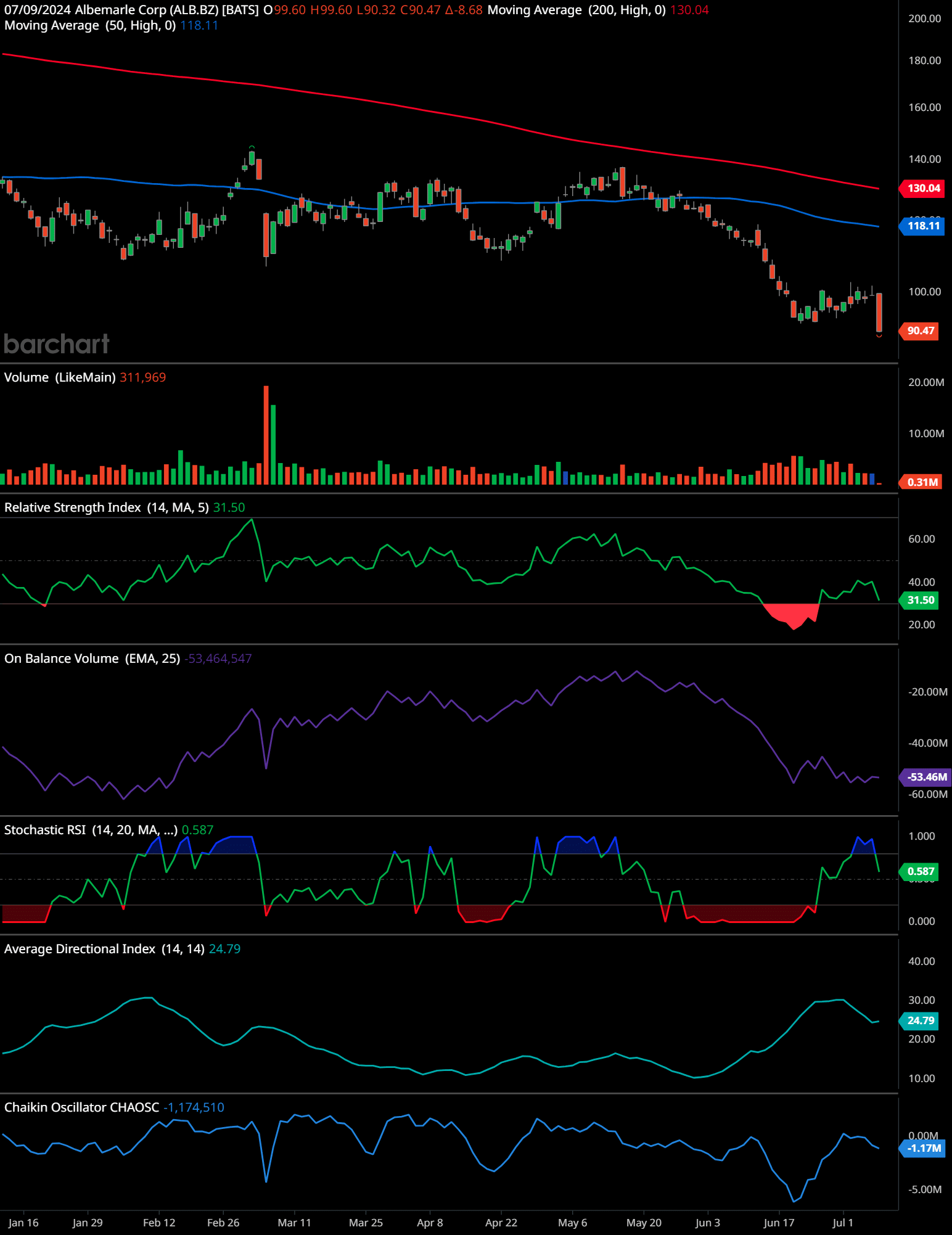
Task: Click the 20.00M volume axis label
Action: (926, 382)
